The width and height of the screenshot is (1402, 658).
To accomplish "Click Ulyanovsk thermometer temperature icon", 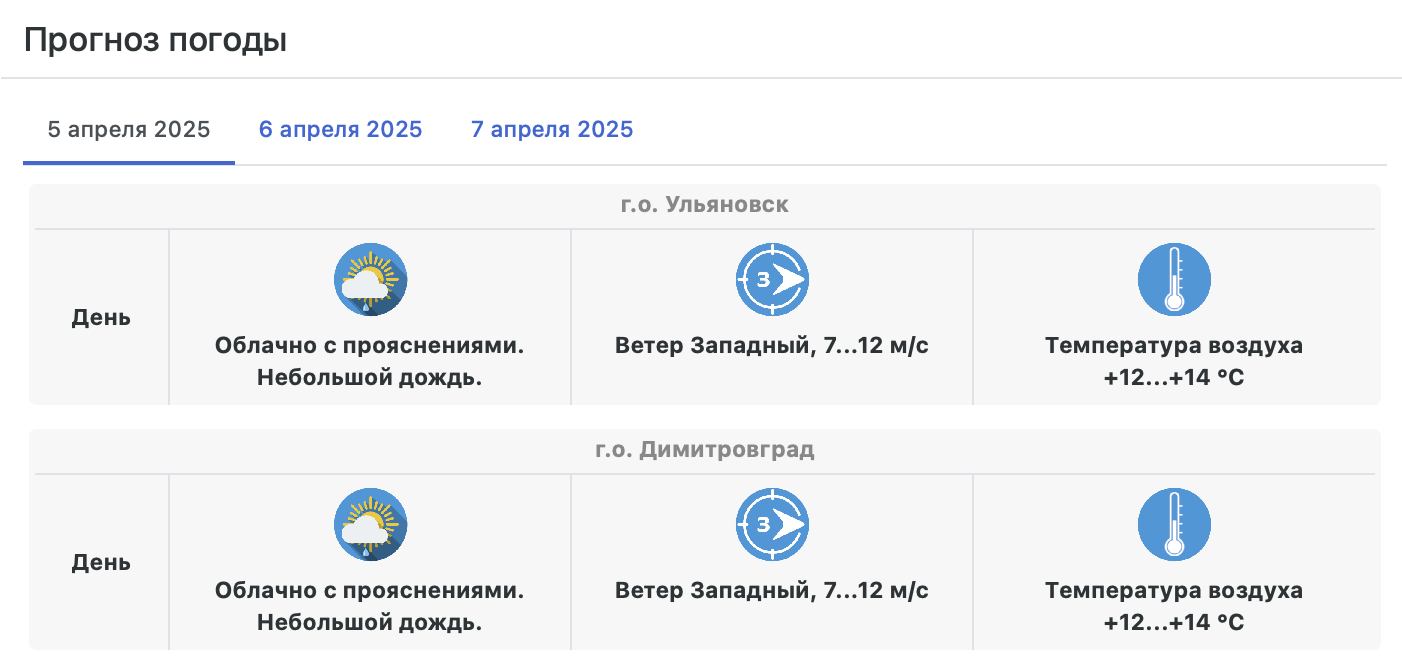I will coord(1174,279).
